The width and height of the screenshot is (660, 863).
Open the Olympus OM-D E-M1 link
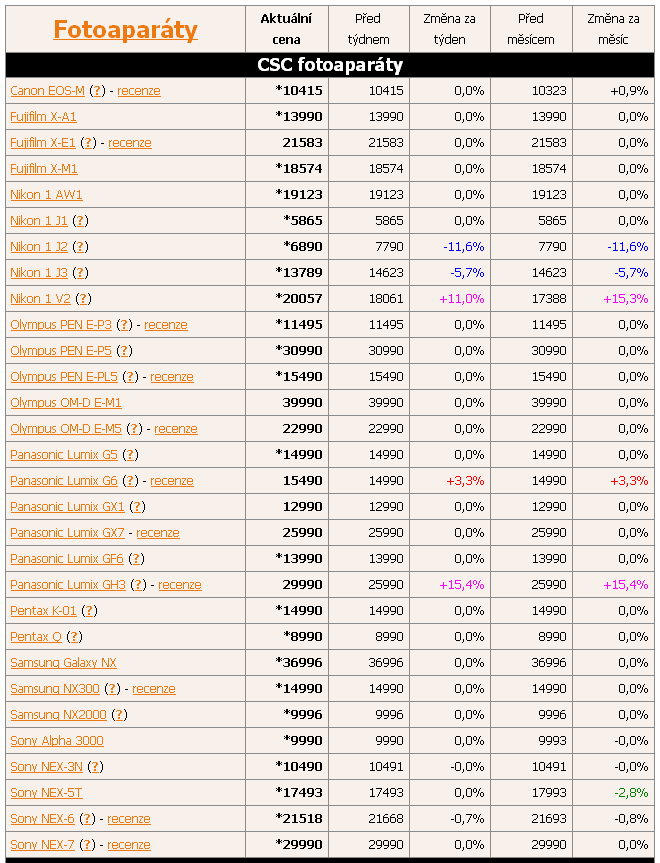66,403
